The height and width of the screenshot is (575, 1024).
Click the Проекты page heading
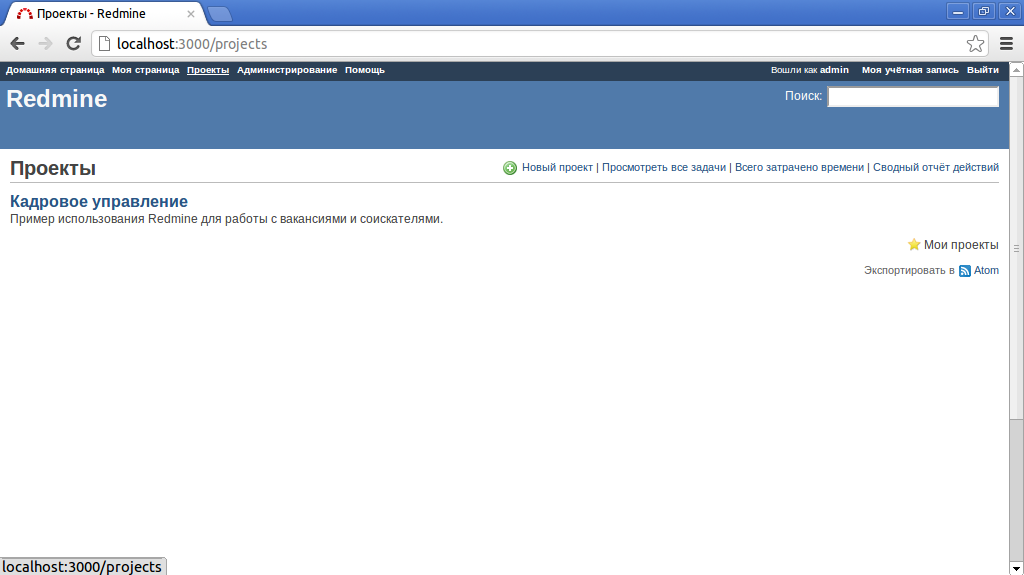[x=53, y=168]
